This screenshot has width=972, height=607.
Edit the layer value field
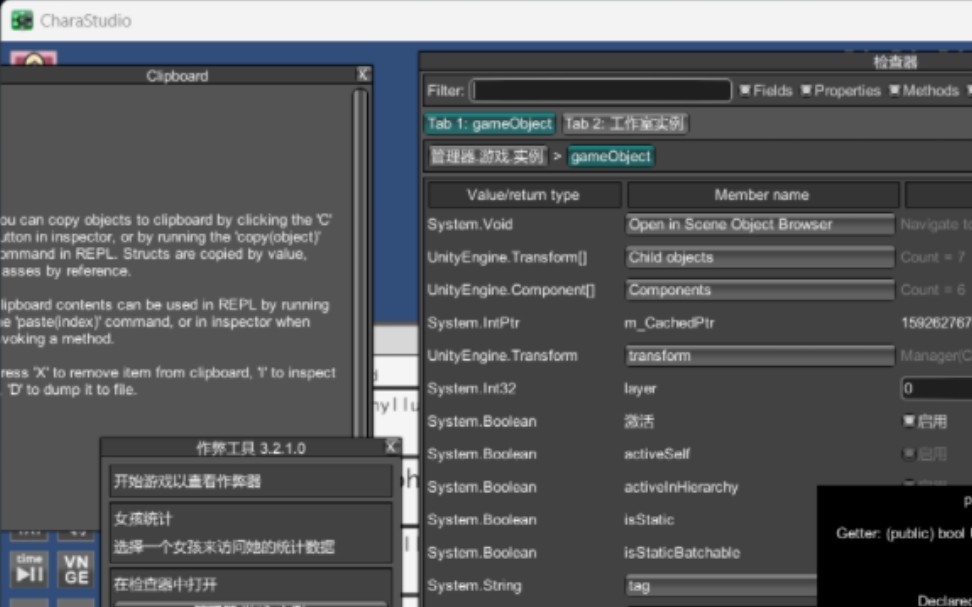(936, 389)
